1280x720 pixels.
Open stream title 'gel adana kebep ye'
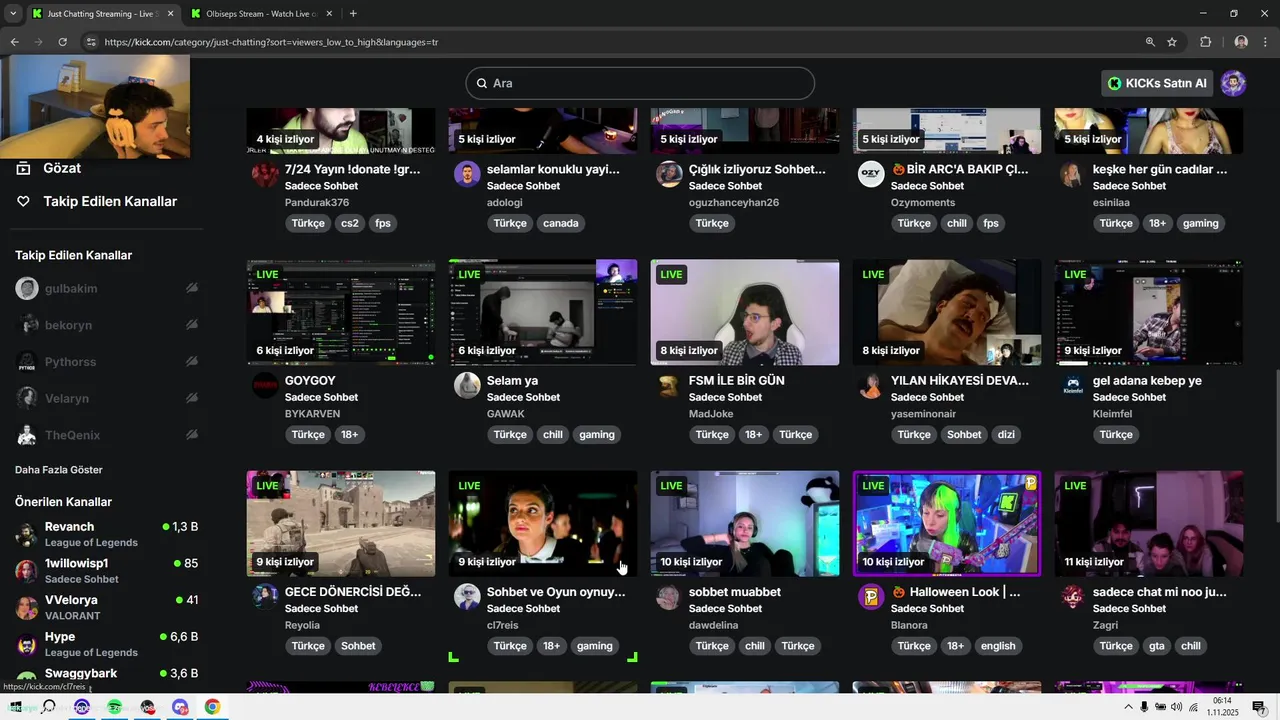point(1147,381)
